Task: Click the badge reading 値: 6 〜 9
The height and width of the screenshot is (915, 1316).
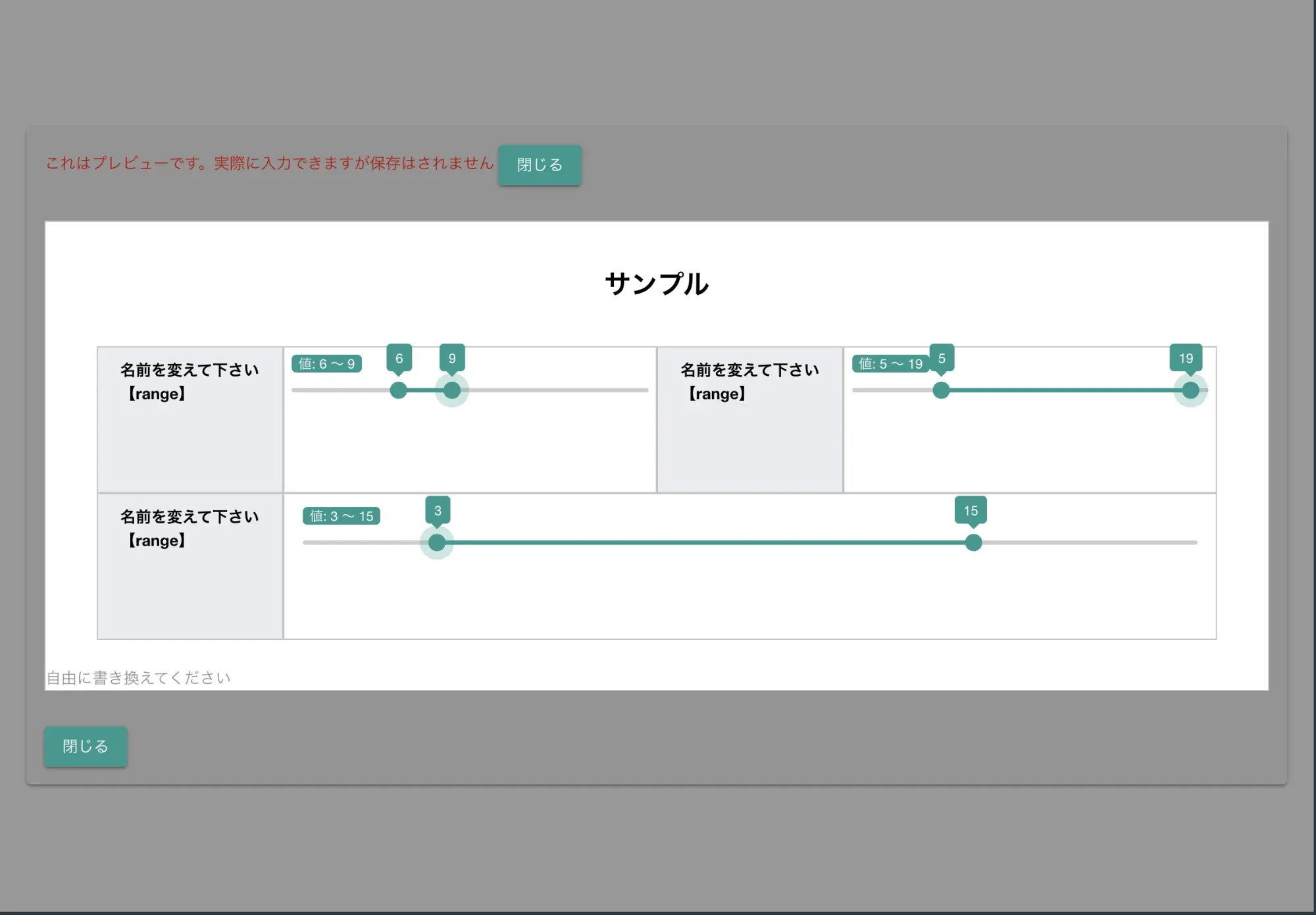Action: point(326,363)
